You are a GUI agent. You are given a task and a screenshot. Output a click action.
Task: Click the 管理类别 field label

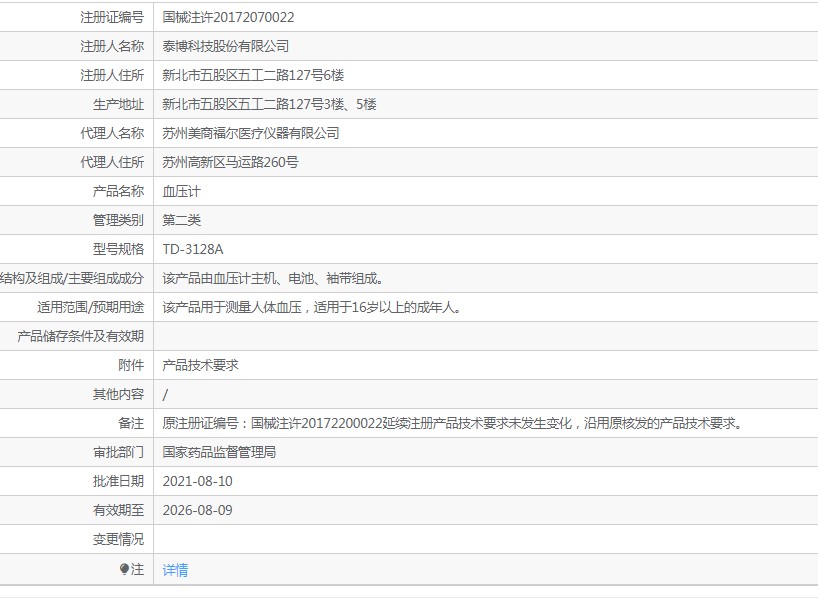(x=118, y=220)
